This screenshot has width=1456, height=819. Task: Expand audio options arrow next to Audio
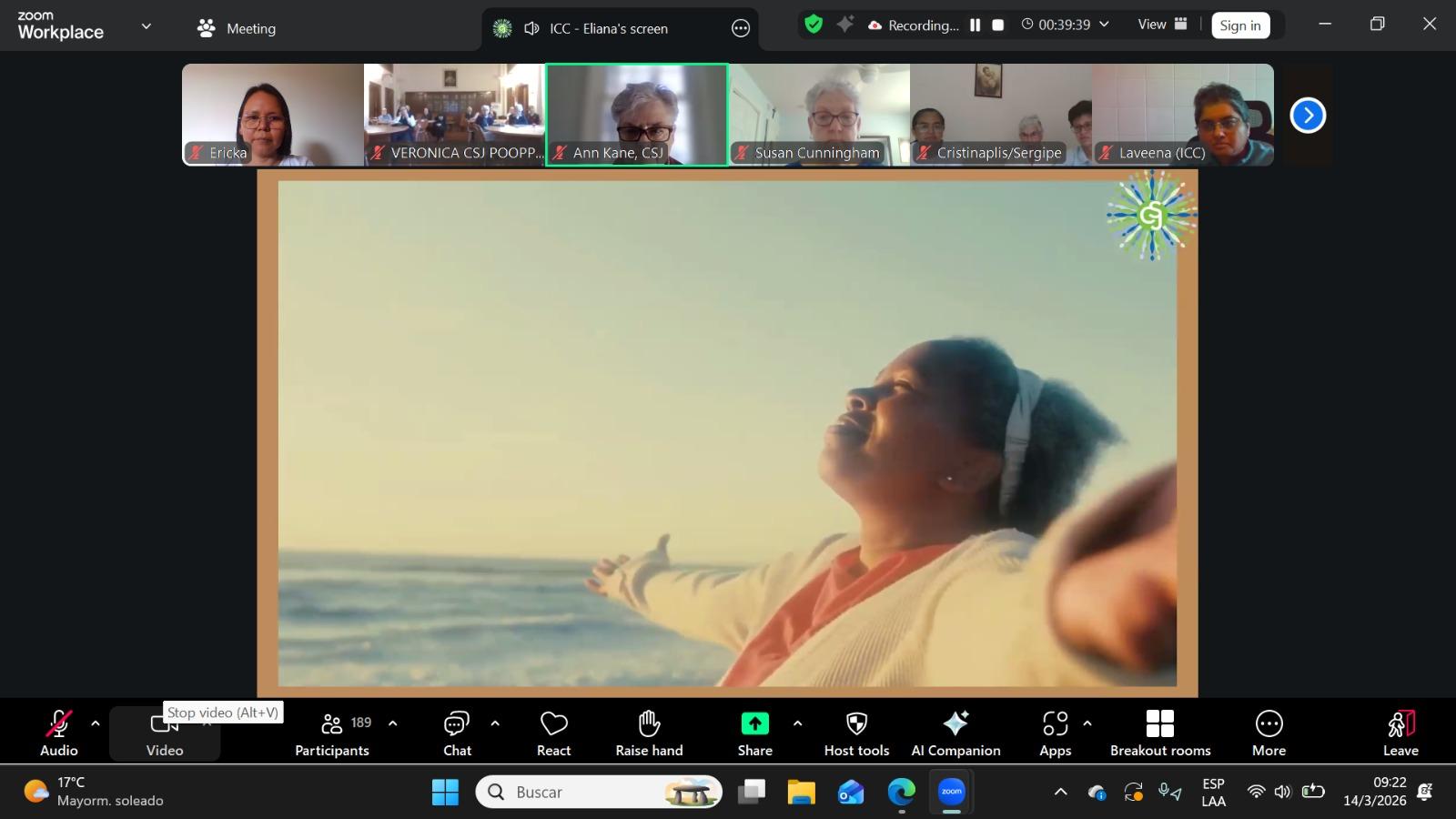click(96, 723)
